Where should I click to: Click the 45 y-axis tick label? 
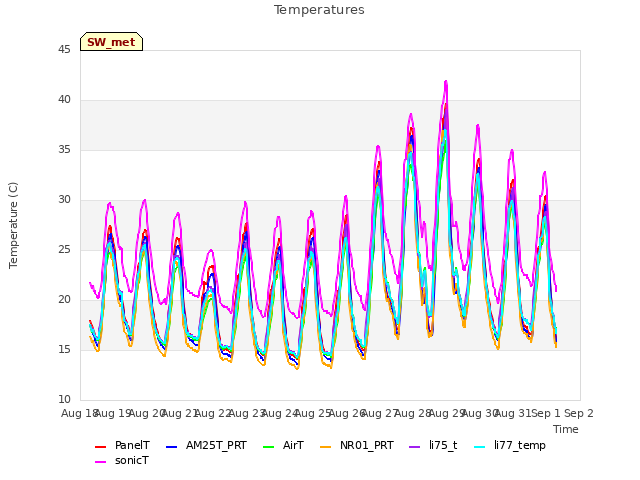[64, 50]
